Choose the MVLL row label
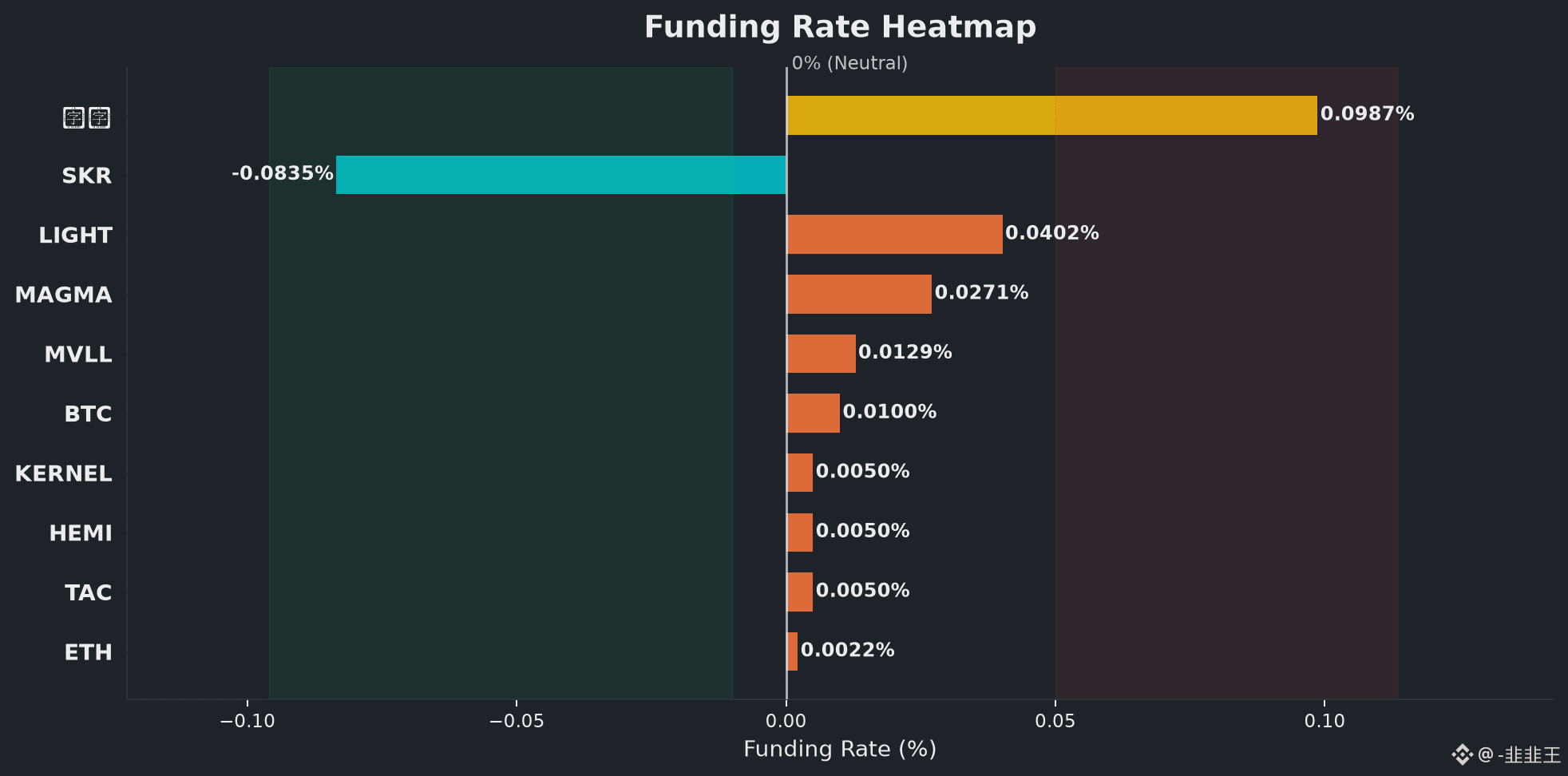Image resolution: width=1568 pixels, height=776 pixels. point(78,354)
